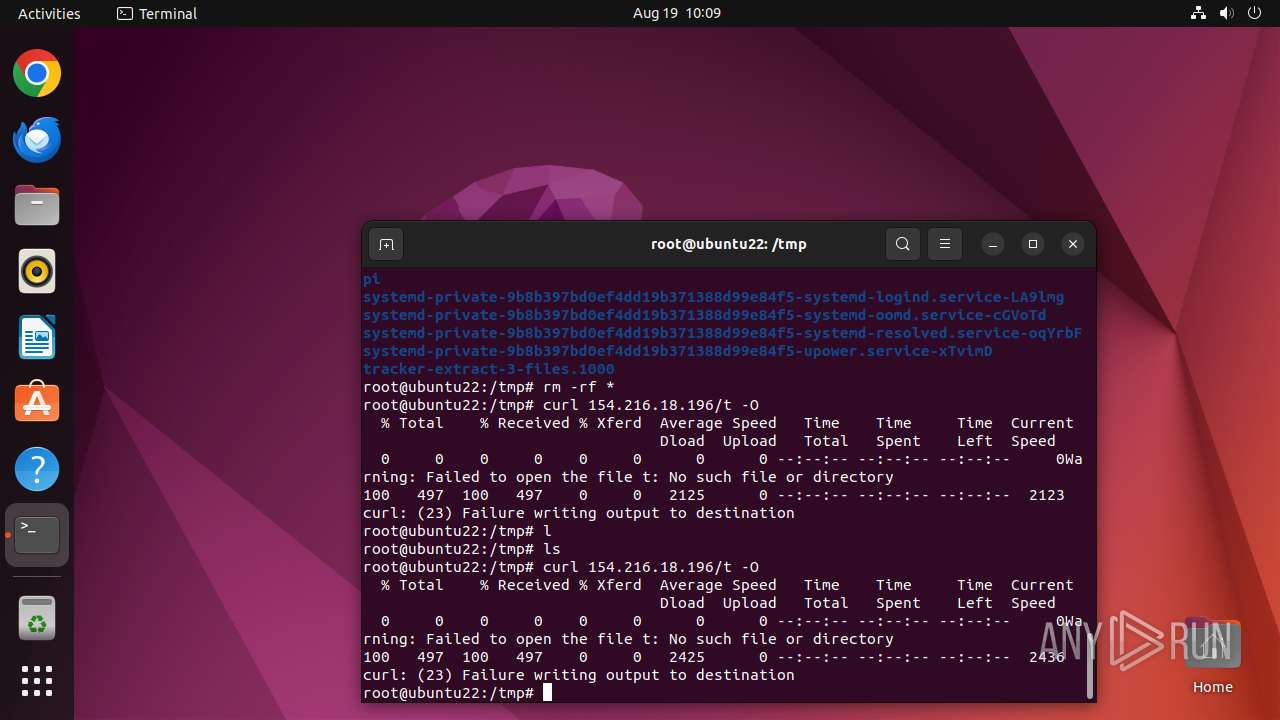The height and width of the screenshot is (720, 1280).
Task: Close the terminal window
Action: 1073,244
